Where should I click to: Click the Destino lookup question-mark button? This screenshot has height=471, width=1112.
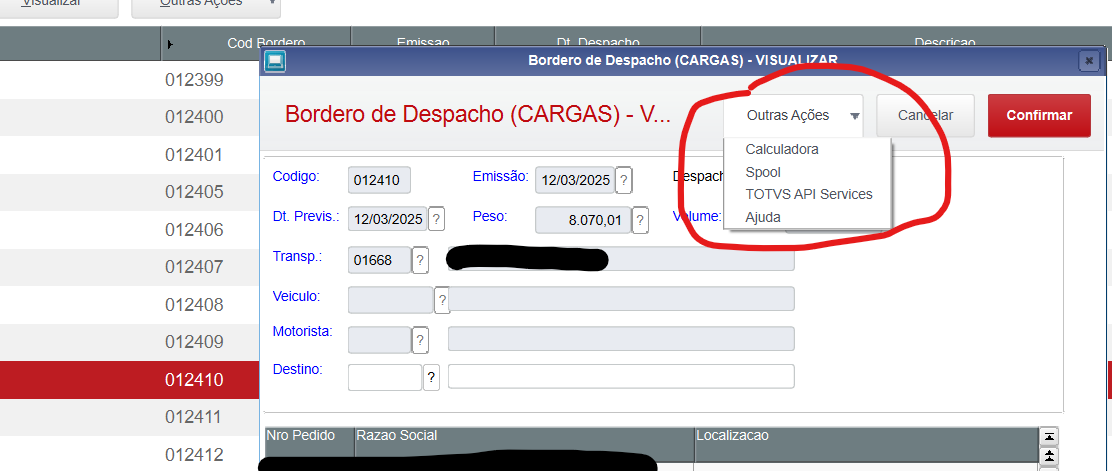pos(431,377)
